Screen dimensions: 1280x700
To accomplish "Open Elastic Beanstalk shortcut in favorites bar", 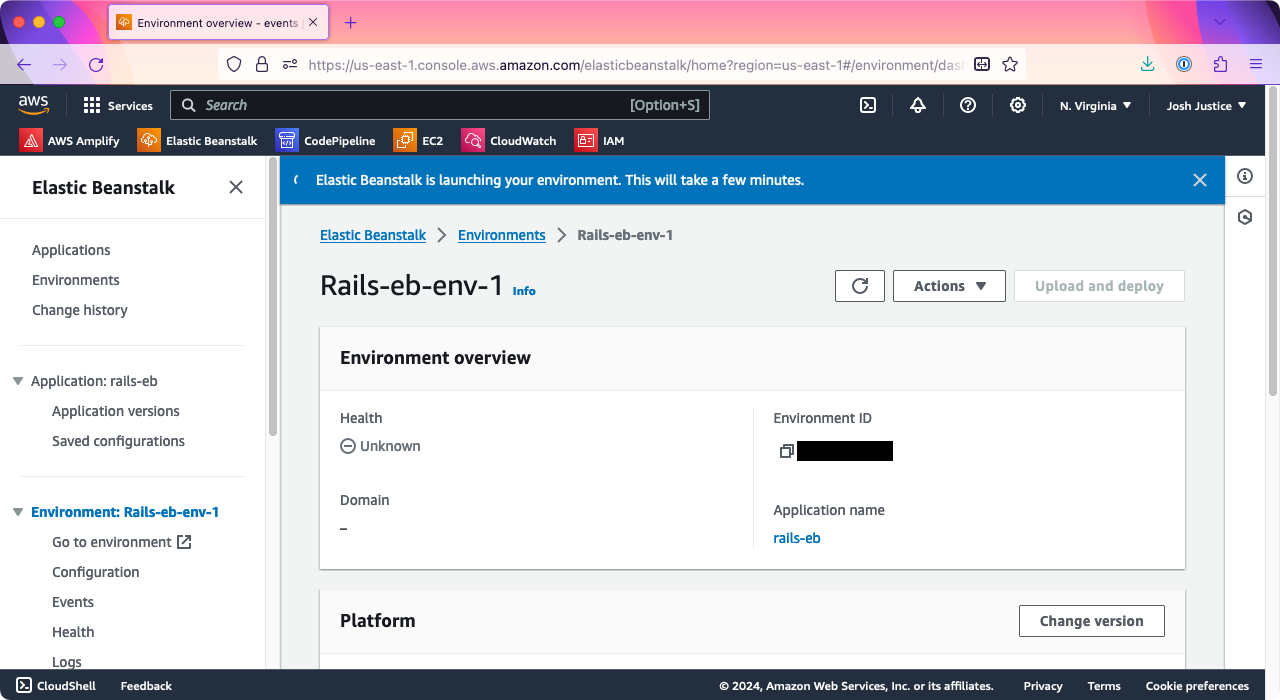I will pos(198,140).
